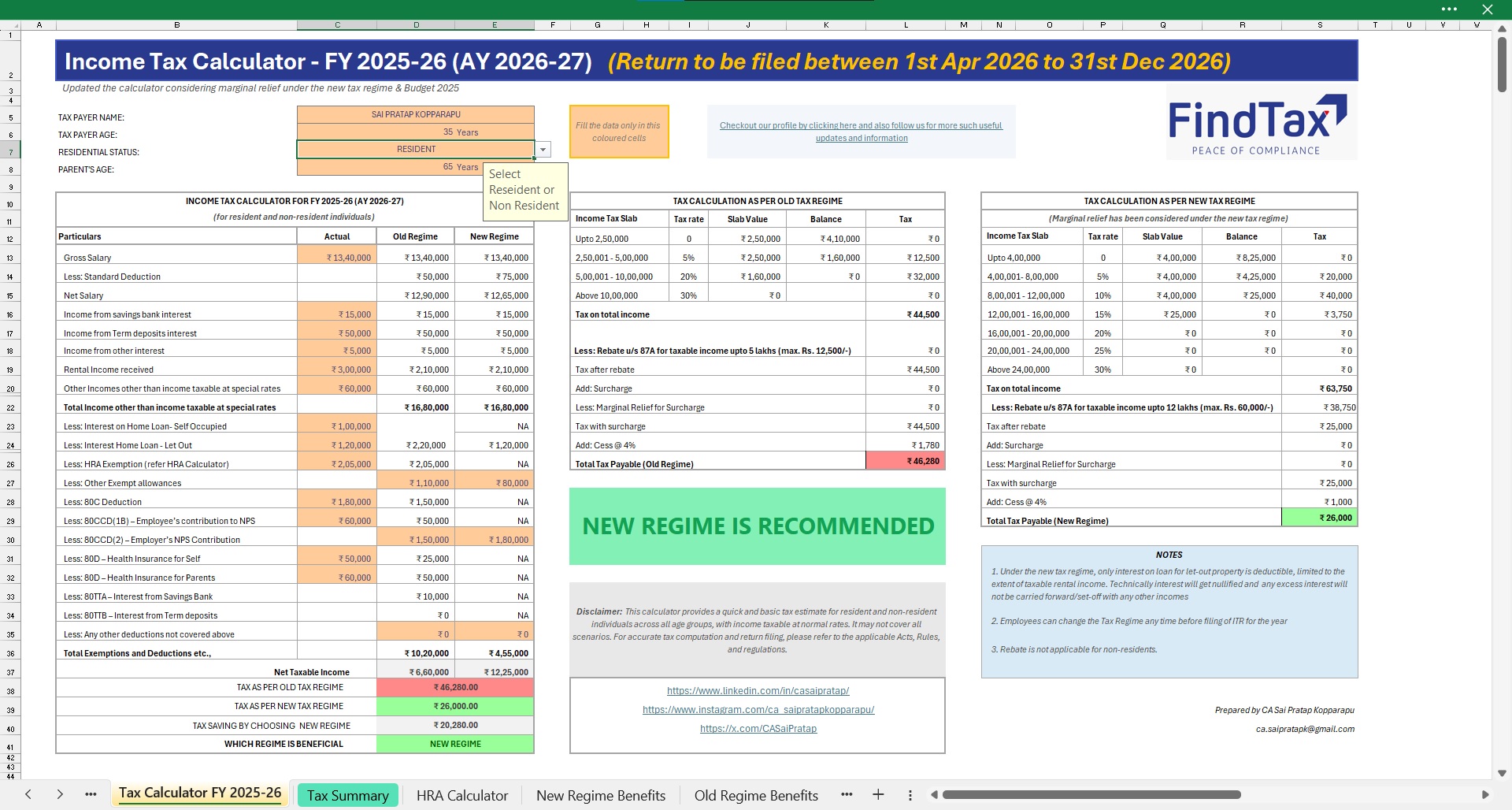Add a new sheet with plus icon
Screen dimensions: 1512x810
tap(878, 794)
